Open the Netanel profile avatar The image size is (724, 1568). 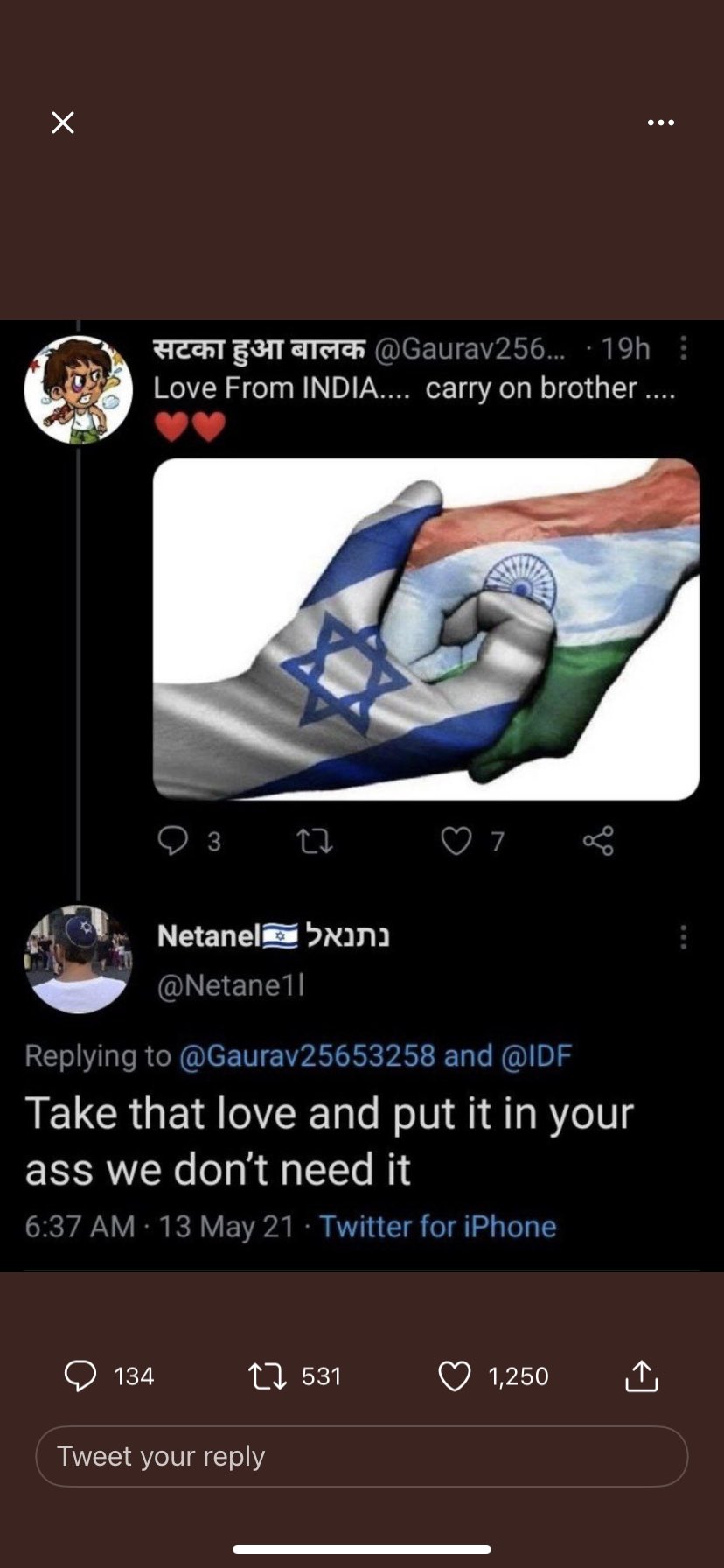tap(78, 959)
